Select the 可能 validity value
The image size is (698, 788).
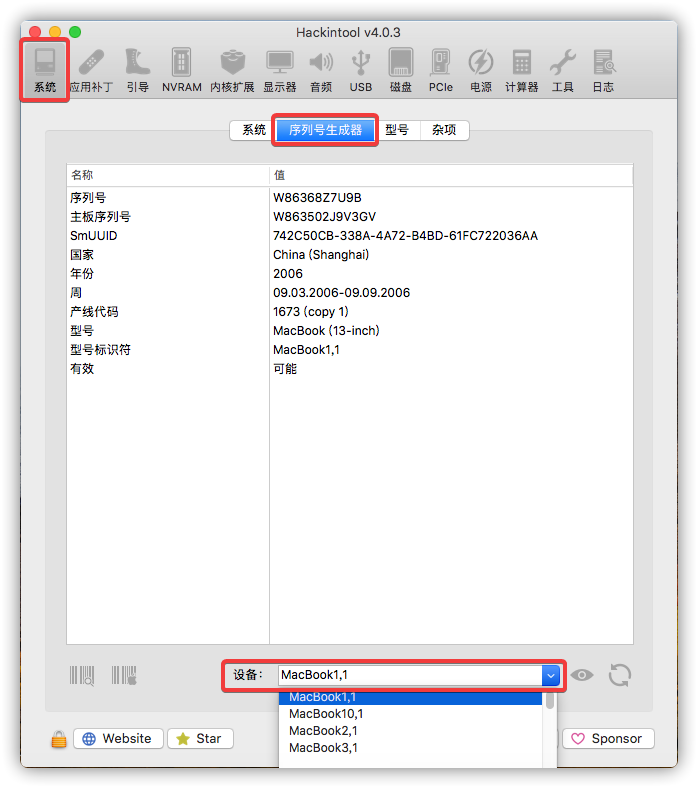coord(285,369)
